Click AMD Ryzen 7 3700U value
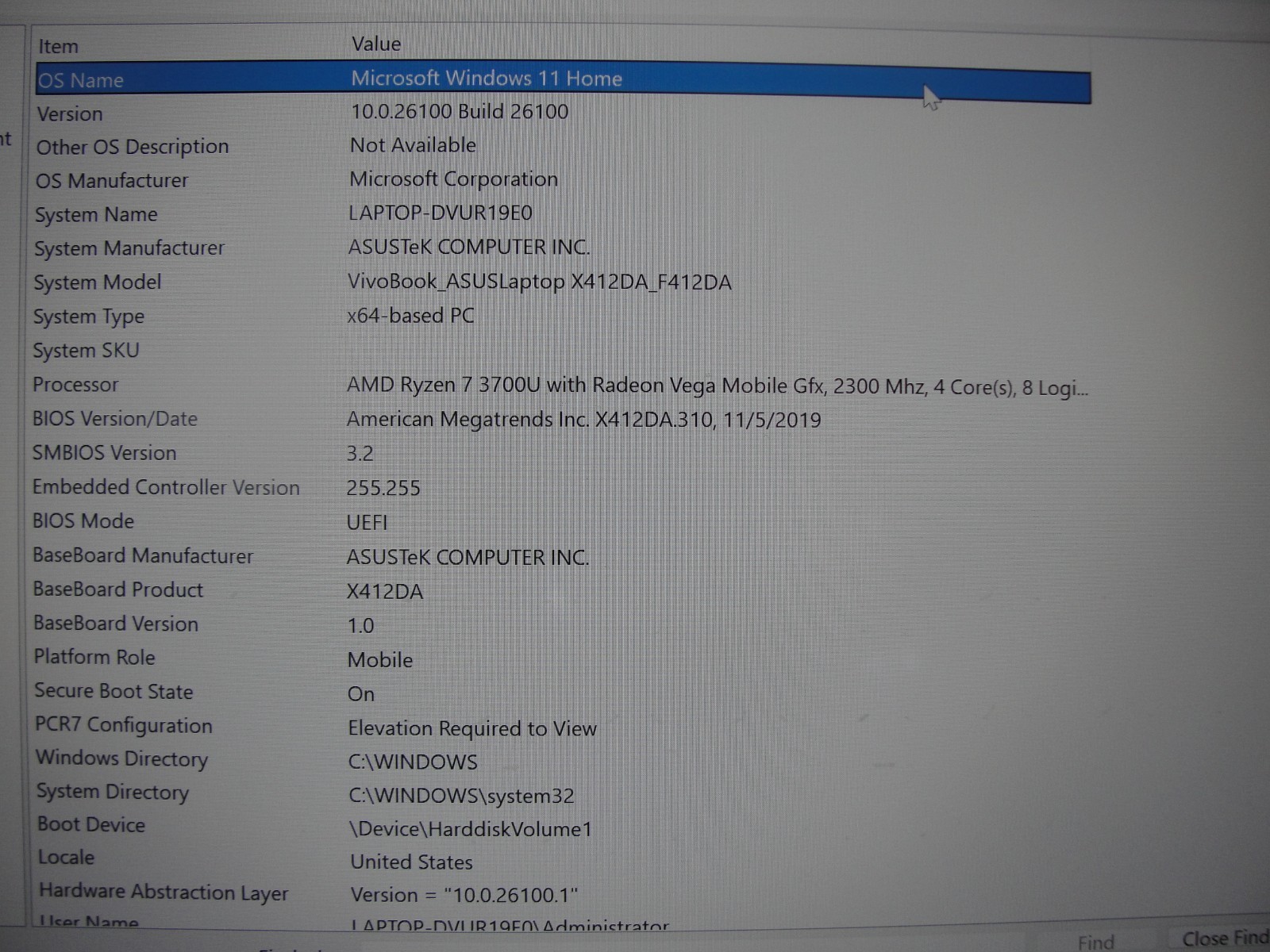The height and width of the screenshot is (952, 1270). (x=718, y=387)
